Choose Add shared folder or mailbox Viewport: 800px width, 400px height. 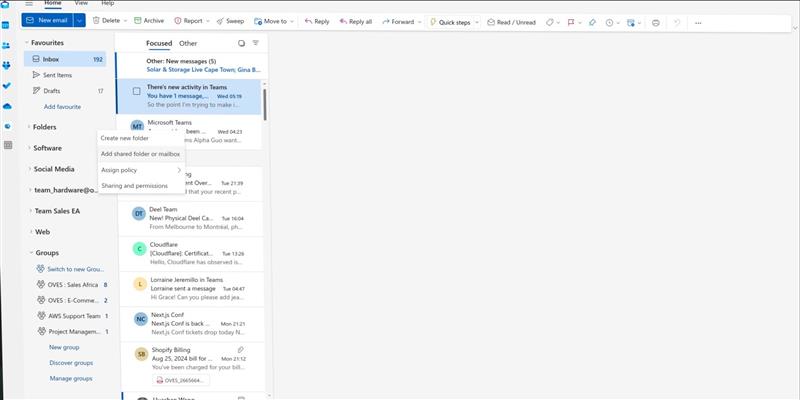pyautogui.click(x=141, y=154)
